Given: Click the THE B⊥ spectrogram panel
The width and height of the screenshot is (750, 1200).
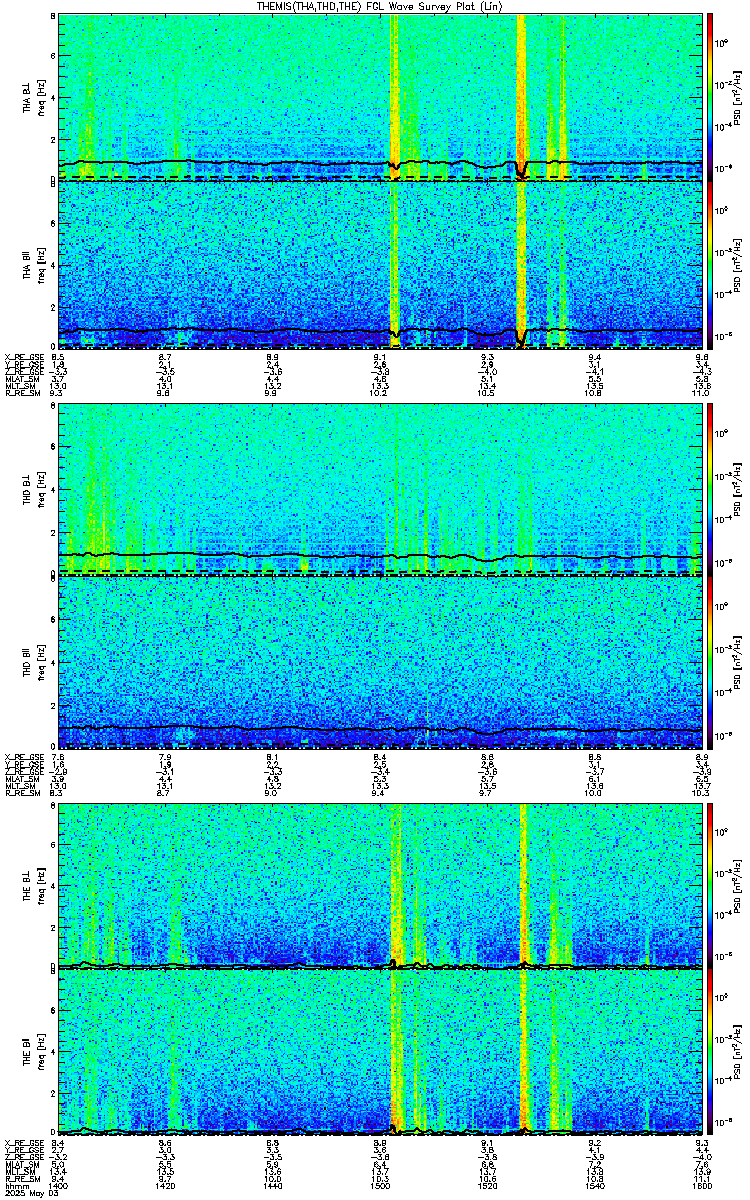Looking at the screenshot, I should click(x=380, y=884).
